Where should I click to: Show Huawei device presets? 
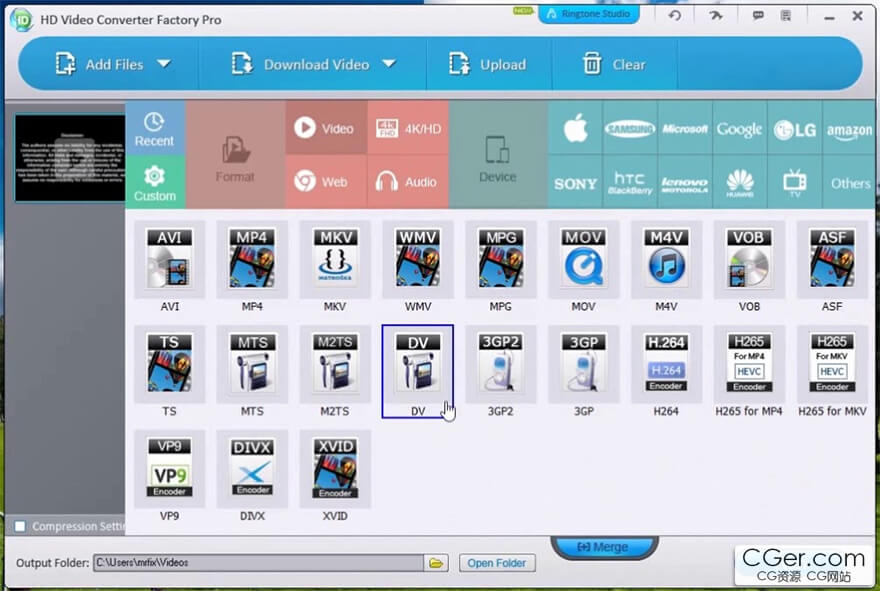coord(739,182)
